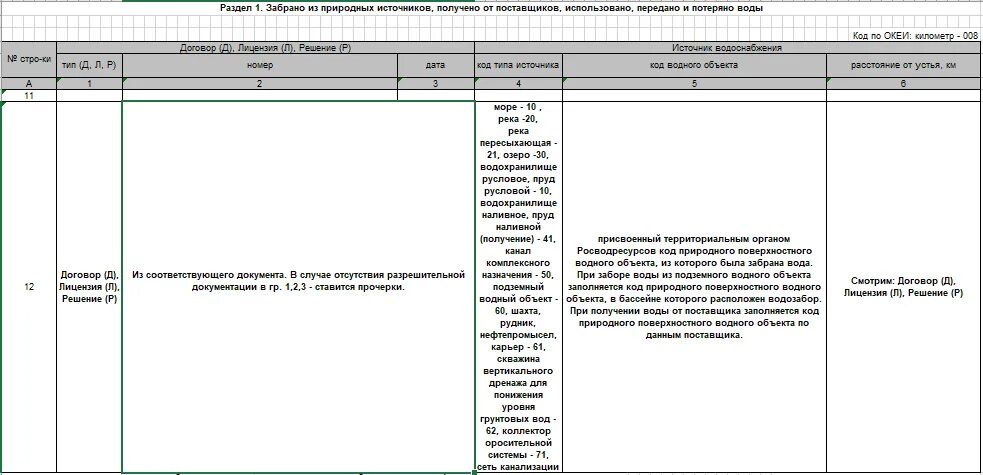Select the 'Договор (Д), Лицензия (Л), Решение (Р)' group header
The image size is (983, 475).
tap(265, 48)
